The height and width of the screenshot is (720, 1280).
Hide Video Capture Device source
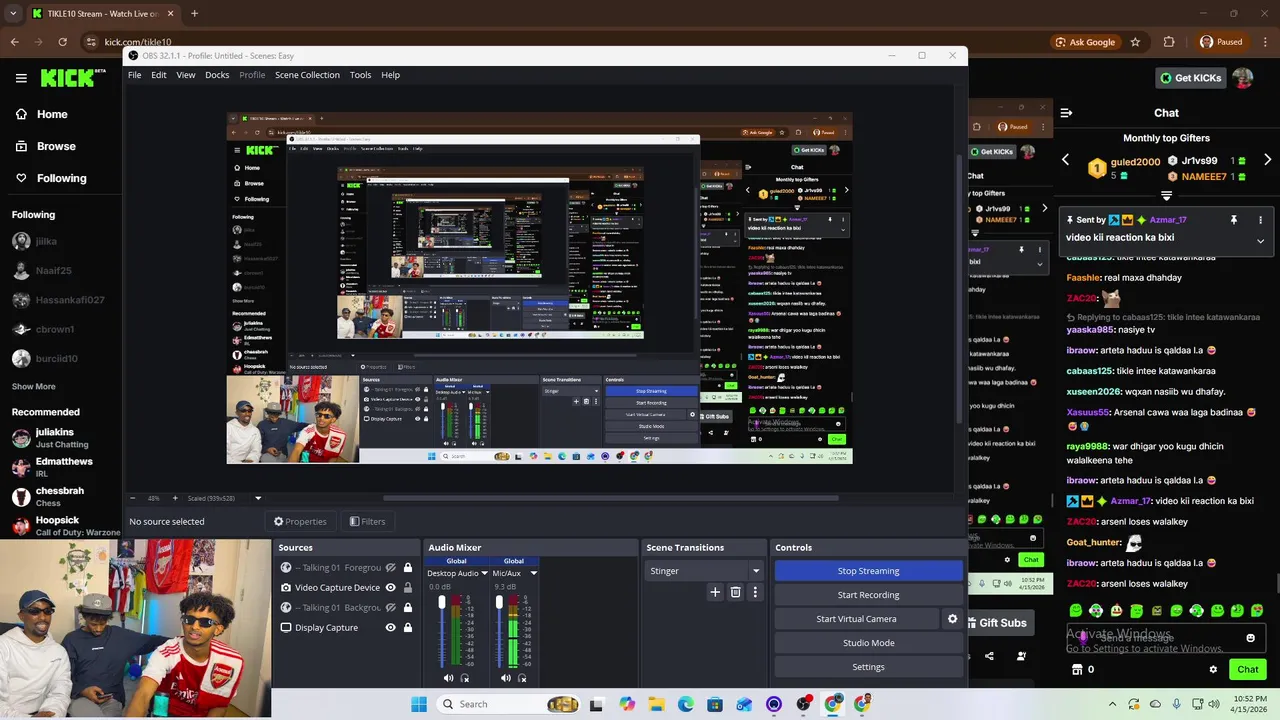390,588
